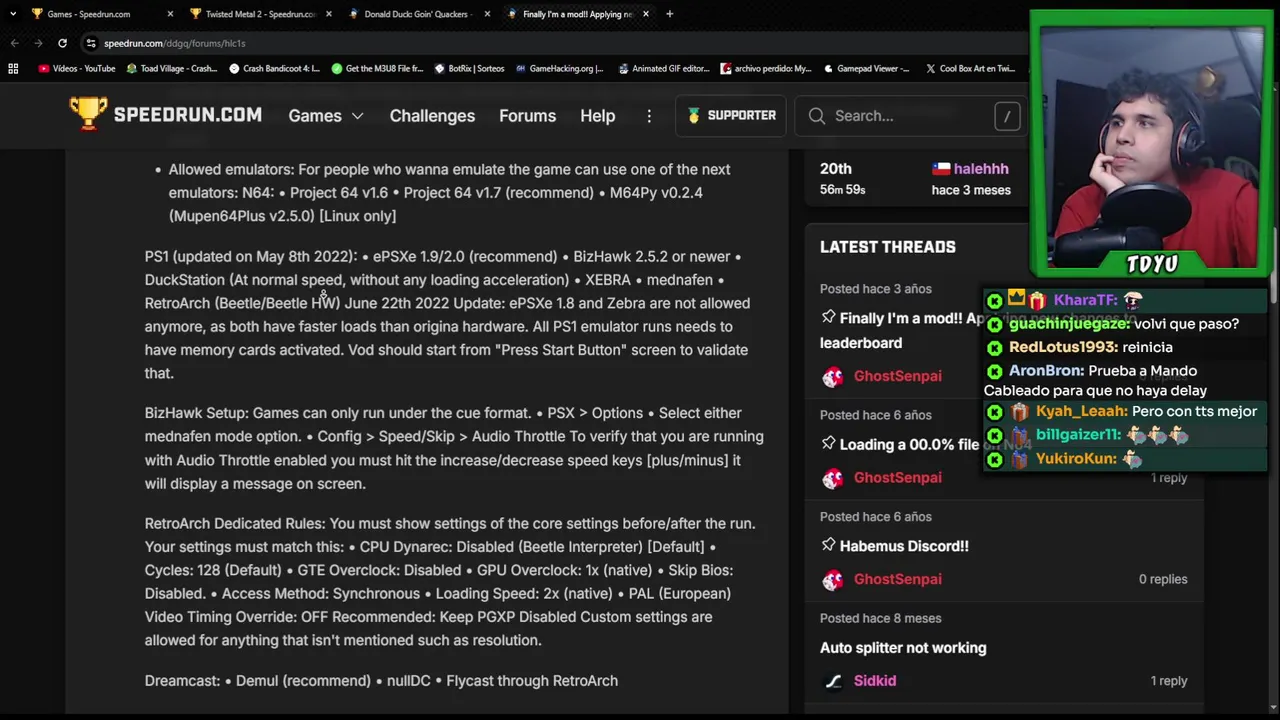Click the address bar URL

tap(175, 43)
